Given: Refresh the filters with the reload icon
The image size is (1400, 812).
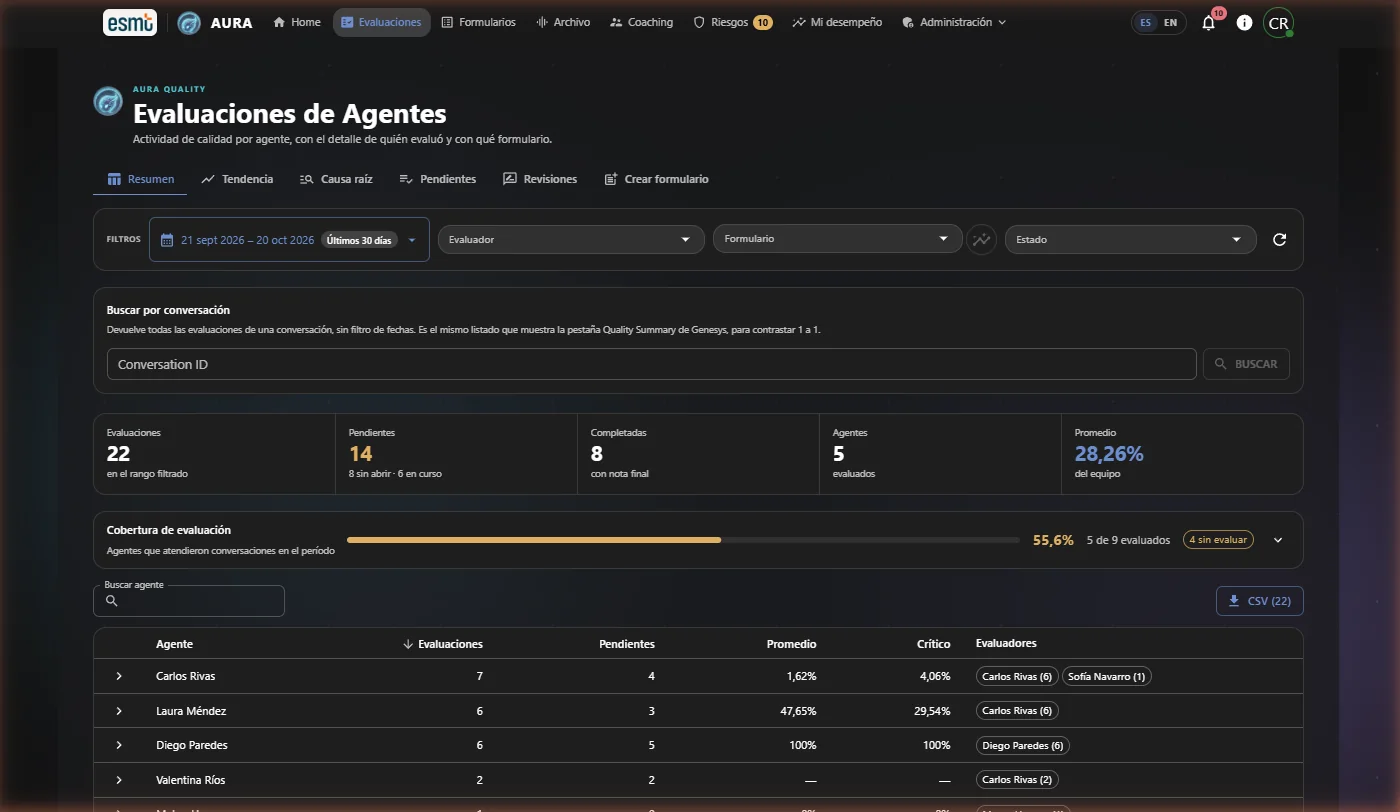Looking at the screenshot, I should (x=1279, y=240).
